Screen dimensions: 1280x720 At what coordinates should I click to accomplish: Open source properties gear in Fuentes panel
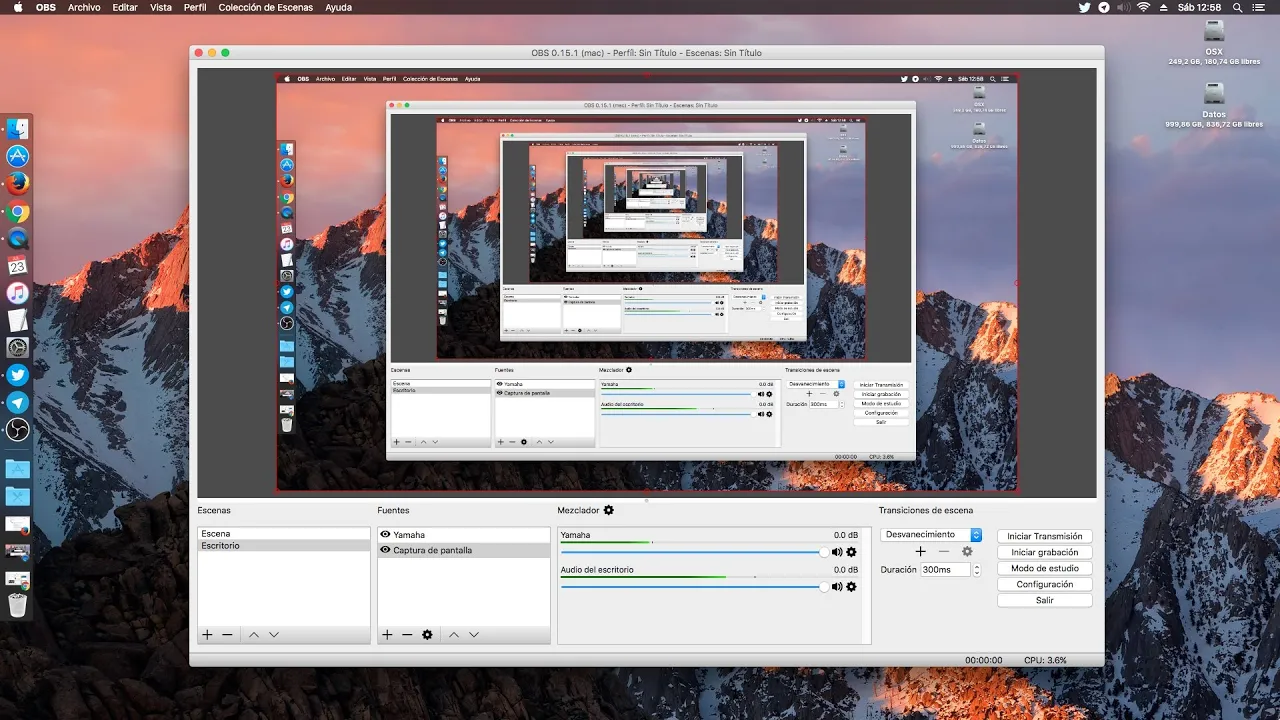point(427,635)
